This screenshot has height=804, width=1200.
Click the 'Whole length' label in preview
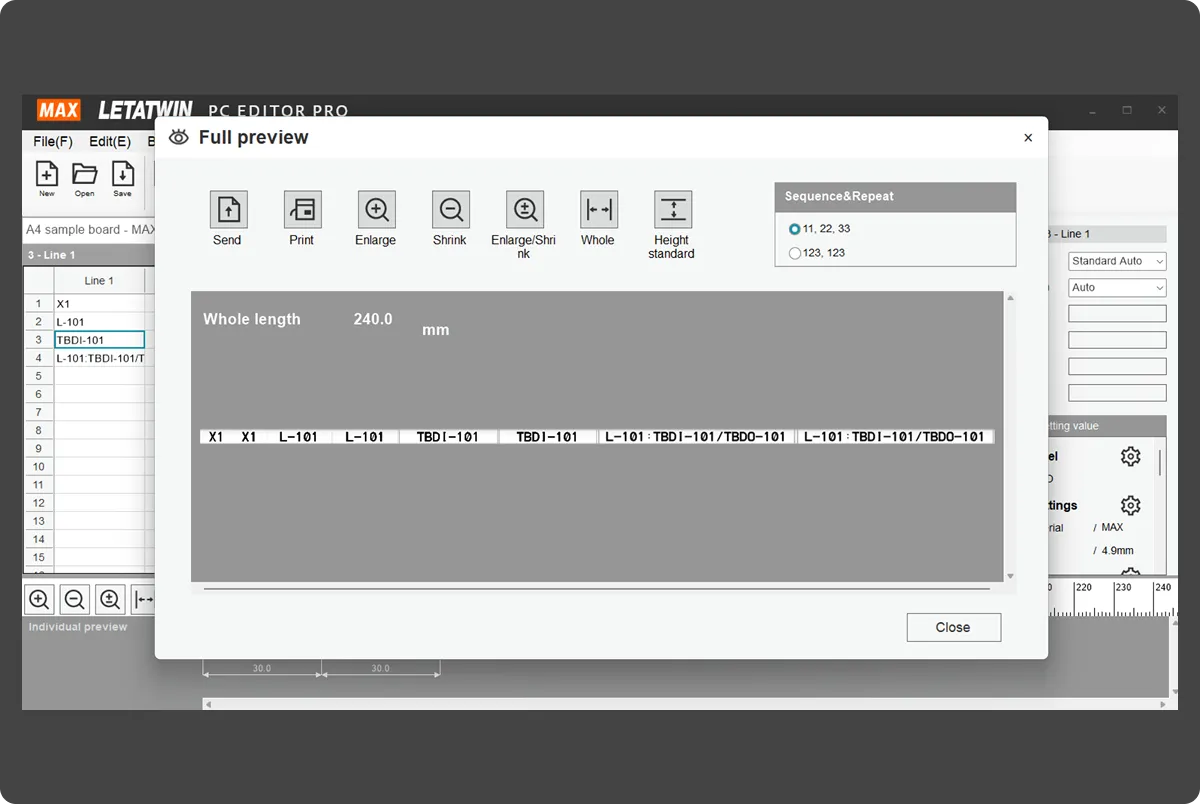[252, 319]
